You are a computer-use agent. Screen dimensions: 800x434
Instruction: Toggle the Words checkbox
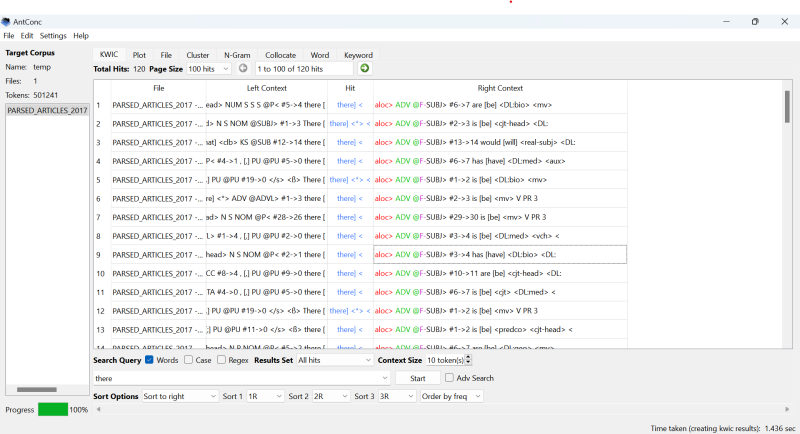[x=149, y=360]
